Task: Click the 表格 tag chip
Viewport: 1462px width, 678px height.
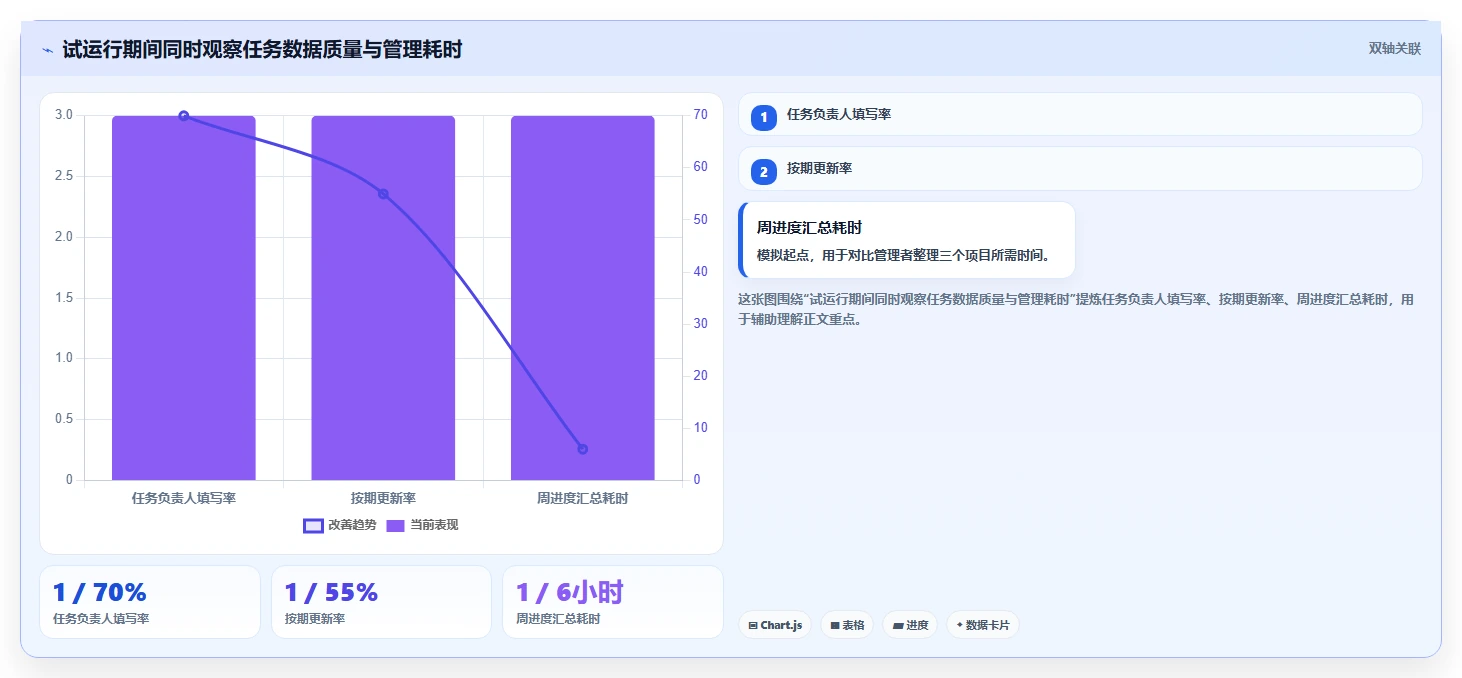Action: click(847, 625)
